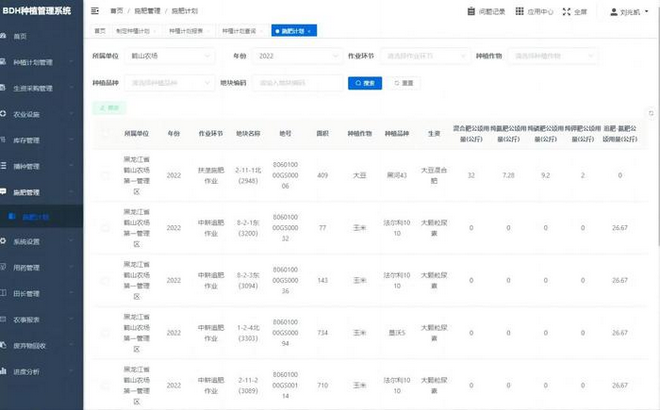Click the 首页 home icon in sidebar
Viewport: 660px width, 410px height.
click(7, 35)
